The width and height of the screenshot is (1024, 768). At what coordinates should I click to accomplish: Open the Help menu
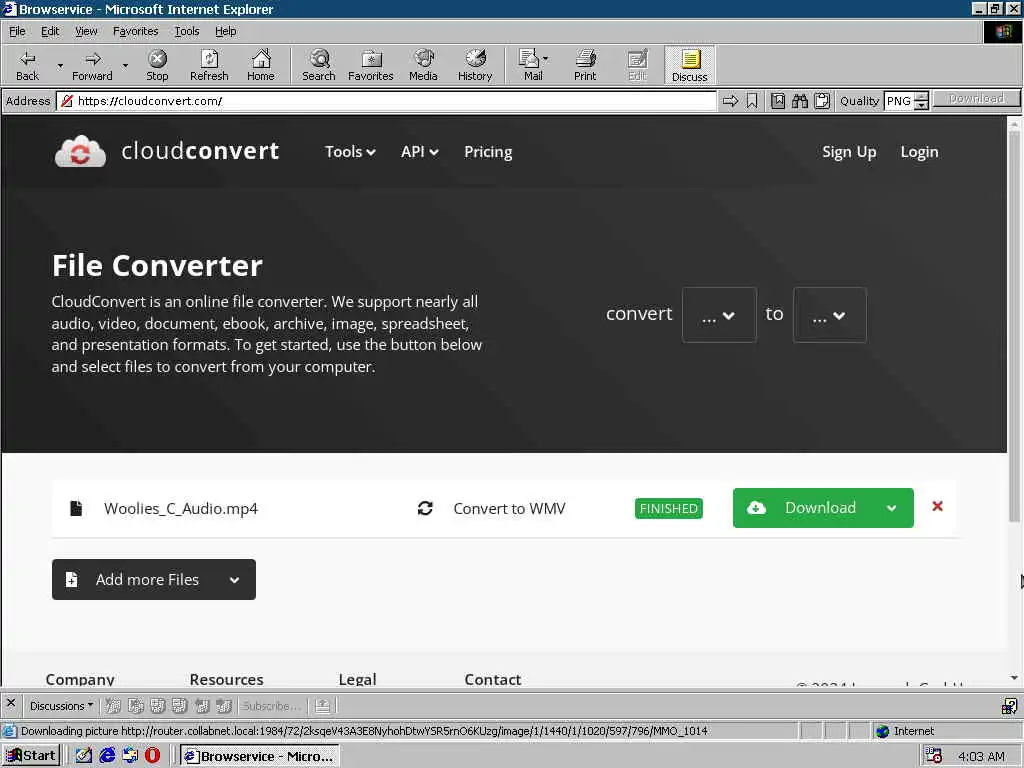click(x=225, y=31)
